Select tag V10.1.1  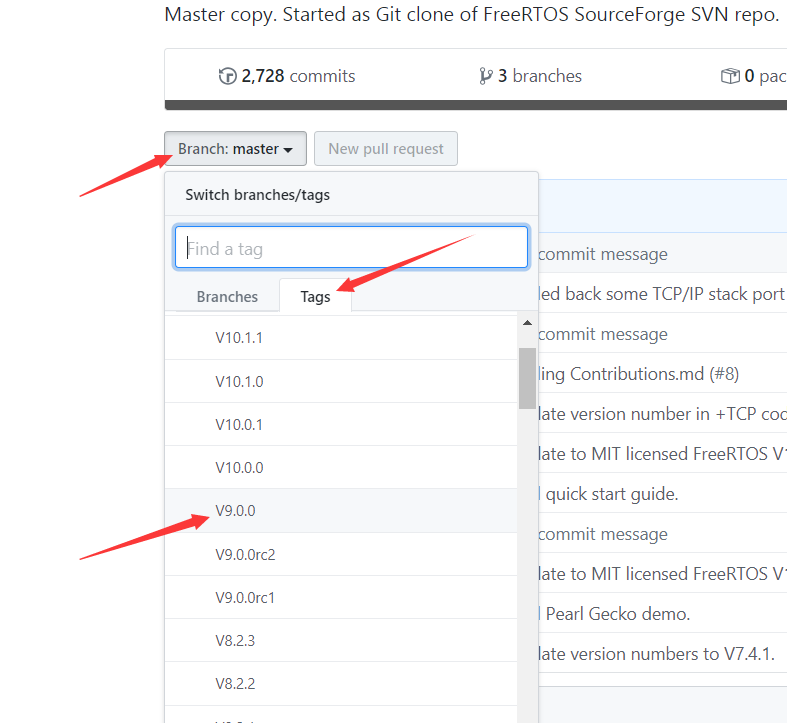[239, 338]
